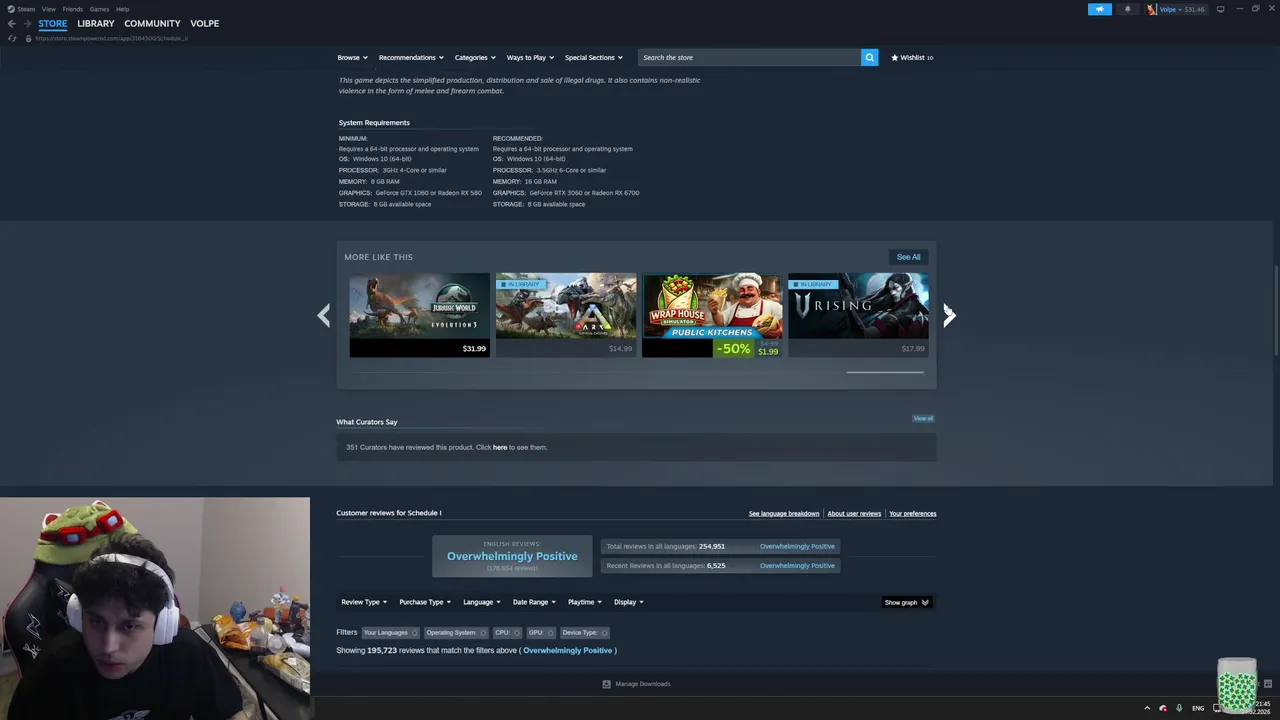Open See language breakdown link
The height and width of the screenshot is (720, 1280).
(x=784, y=513)
